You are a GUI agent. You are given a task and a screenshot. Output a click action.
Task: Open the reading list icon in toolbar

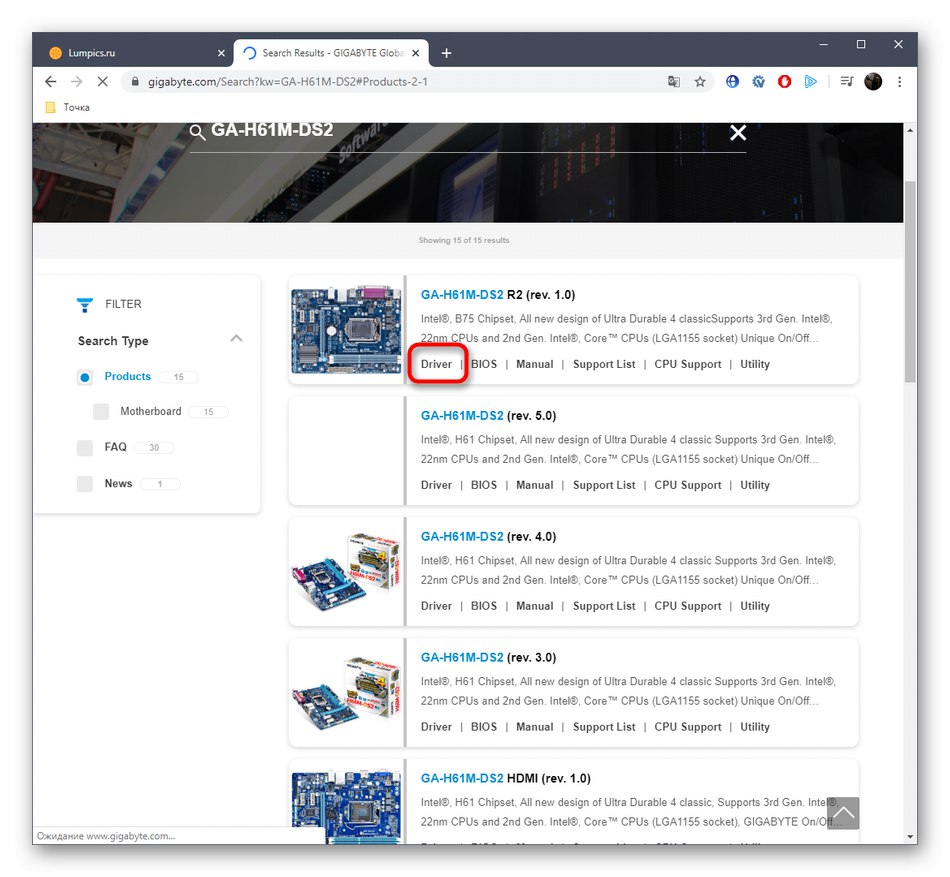845,81
